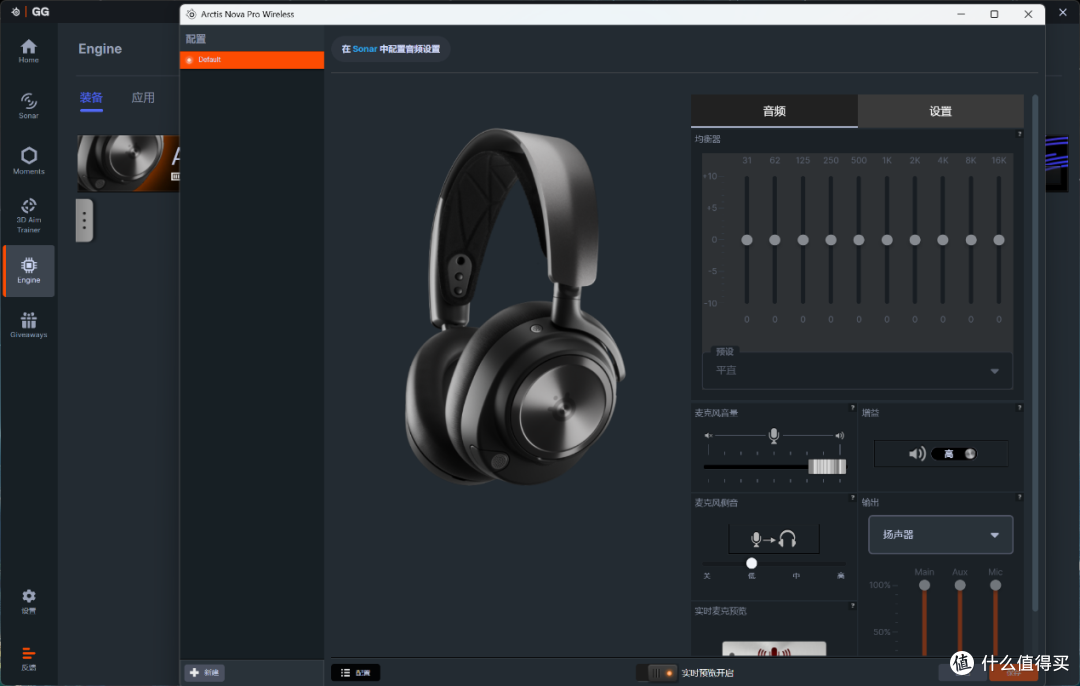Click the loud speaker icon in mic volume

[x=840, y=435]
